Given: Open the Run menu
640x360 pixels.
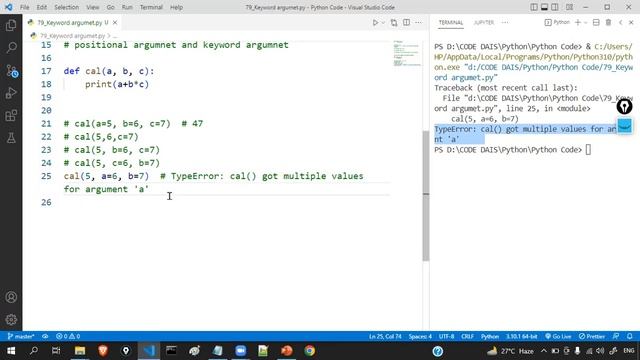Looking at the screenshot, I should [x=127, y=7].
